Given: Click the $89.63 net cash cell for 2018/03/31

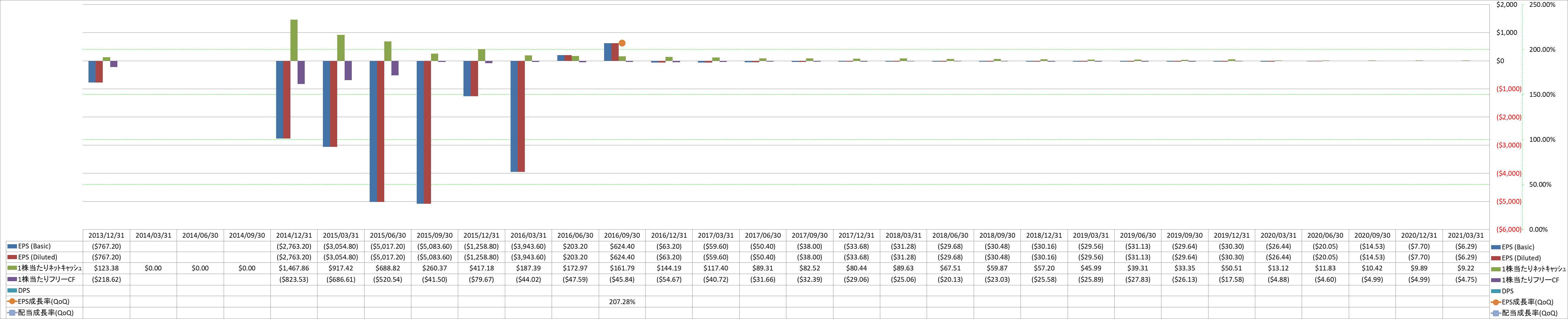Looking at the screenshot, I should tap(903, 268).
